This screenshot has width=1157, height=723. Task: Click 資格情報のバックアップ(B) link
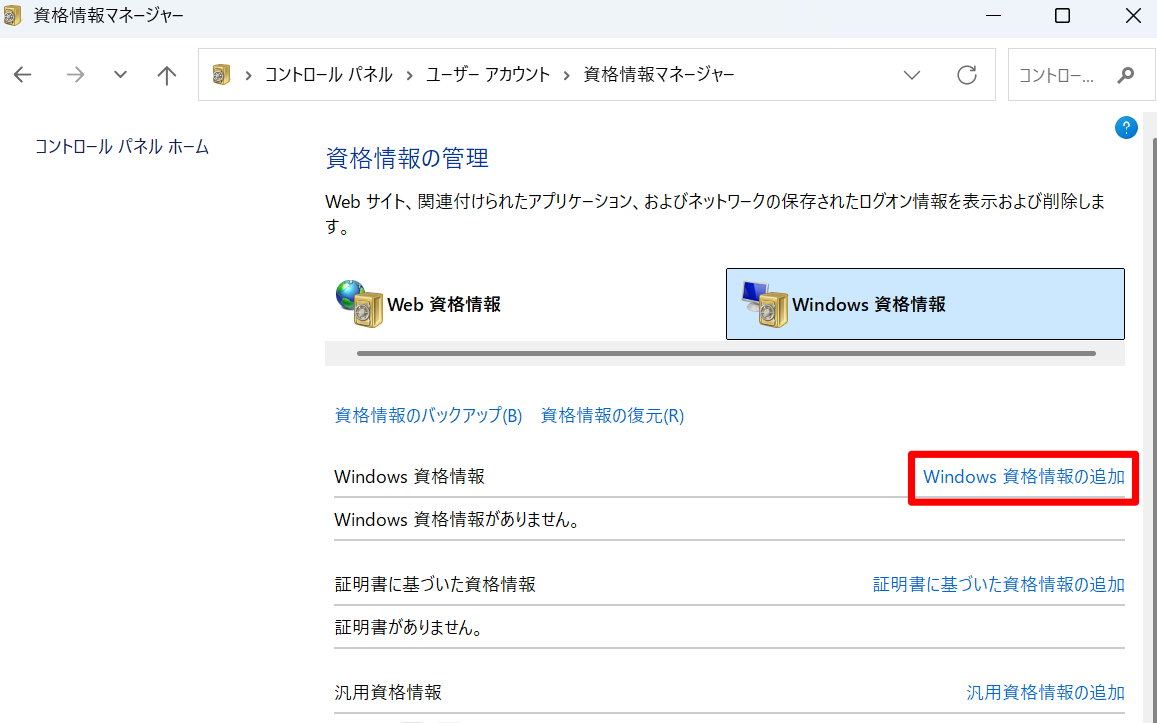click(x=428, y=416)
